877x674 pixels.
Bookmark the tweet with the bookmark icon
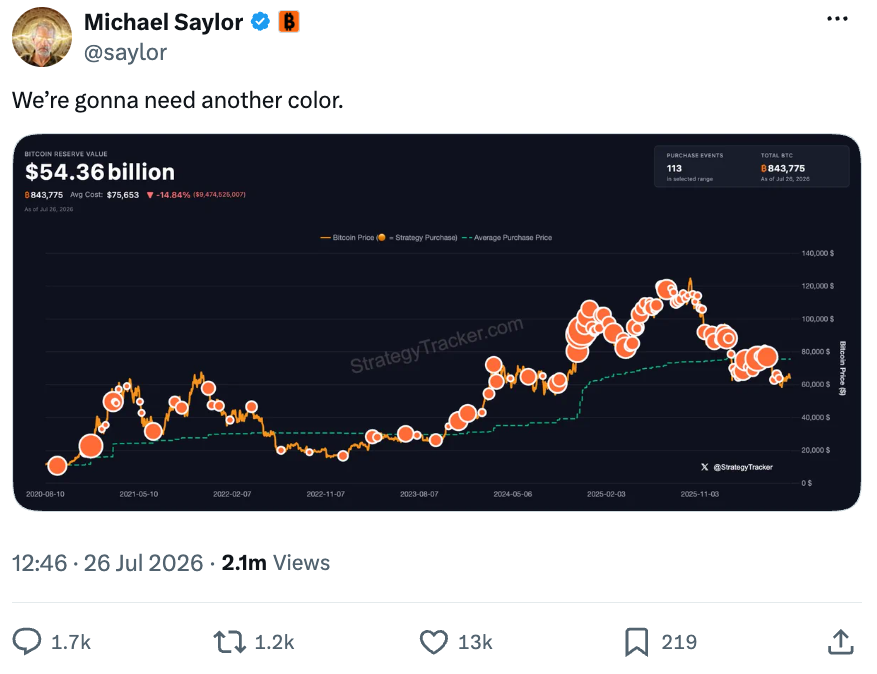636,642
